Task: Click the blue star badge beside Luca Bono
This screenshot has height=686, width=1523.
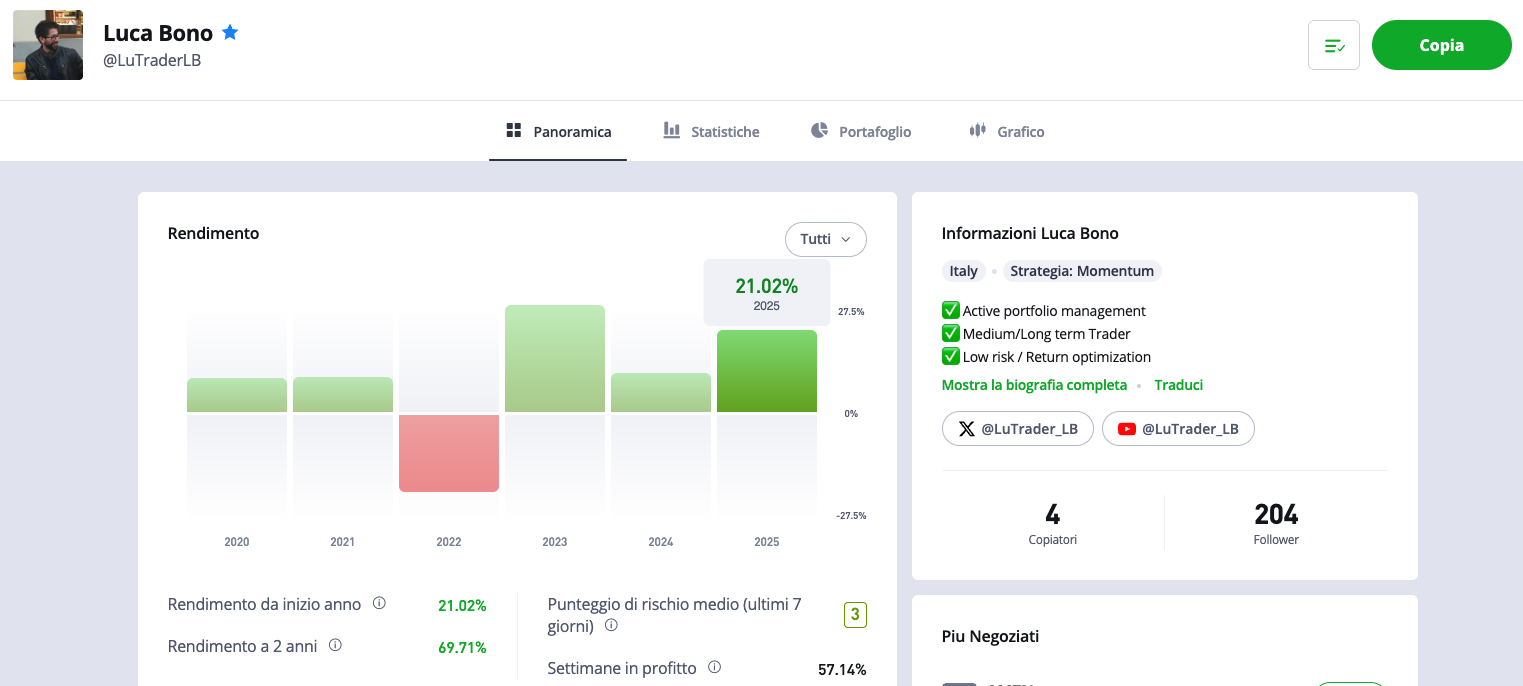Action: (230, 33)
